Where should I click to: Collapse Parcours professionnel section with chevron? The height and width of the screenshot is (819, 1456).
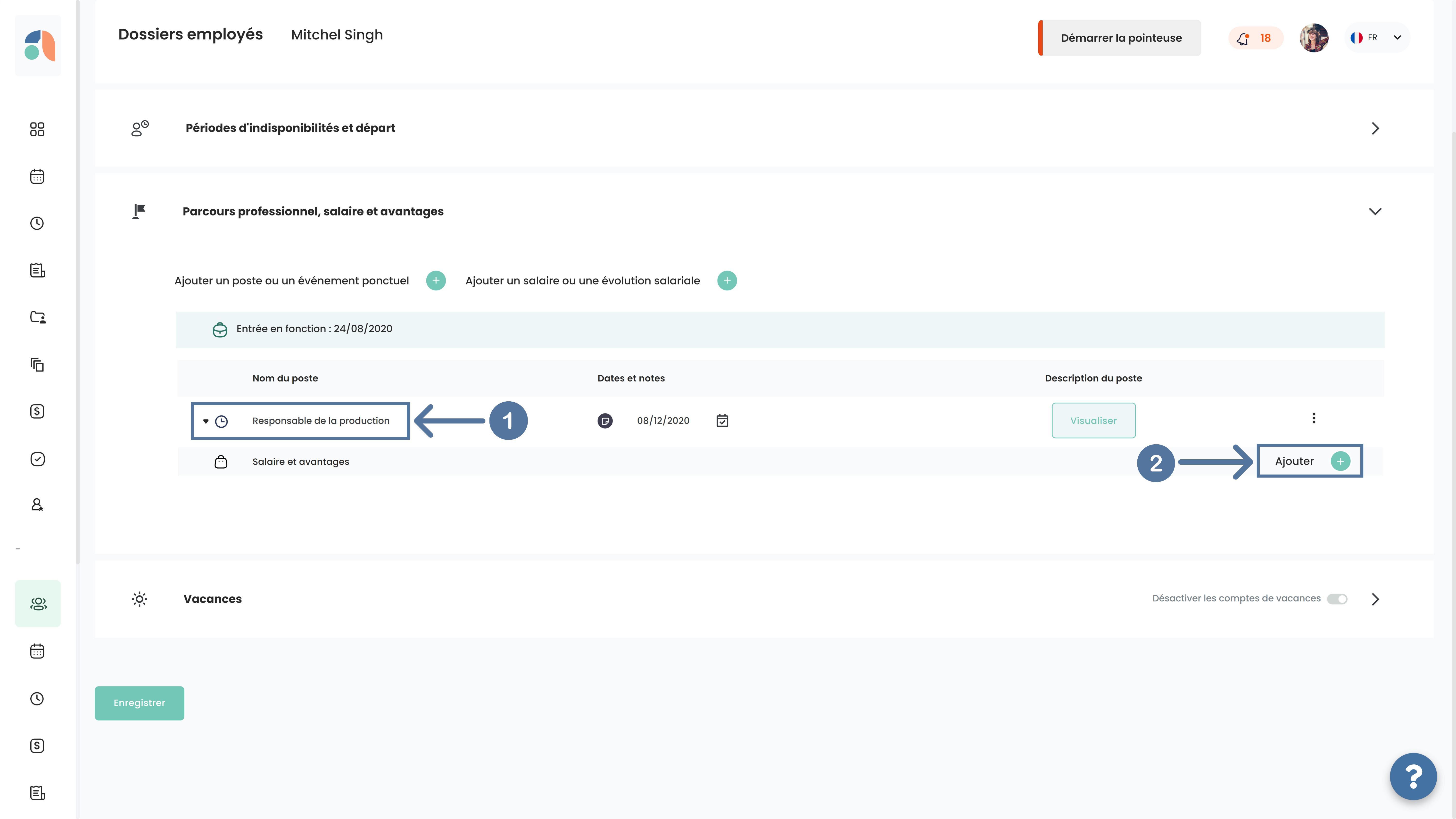point(1375,211)
